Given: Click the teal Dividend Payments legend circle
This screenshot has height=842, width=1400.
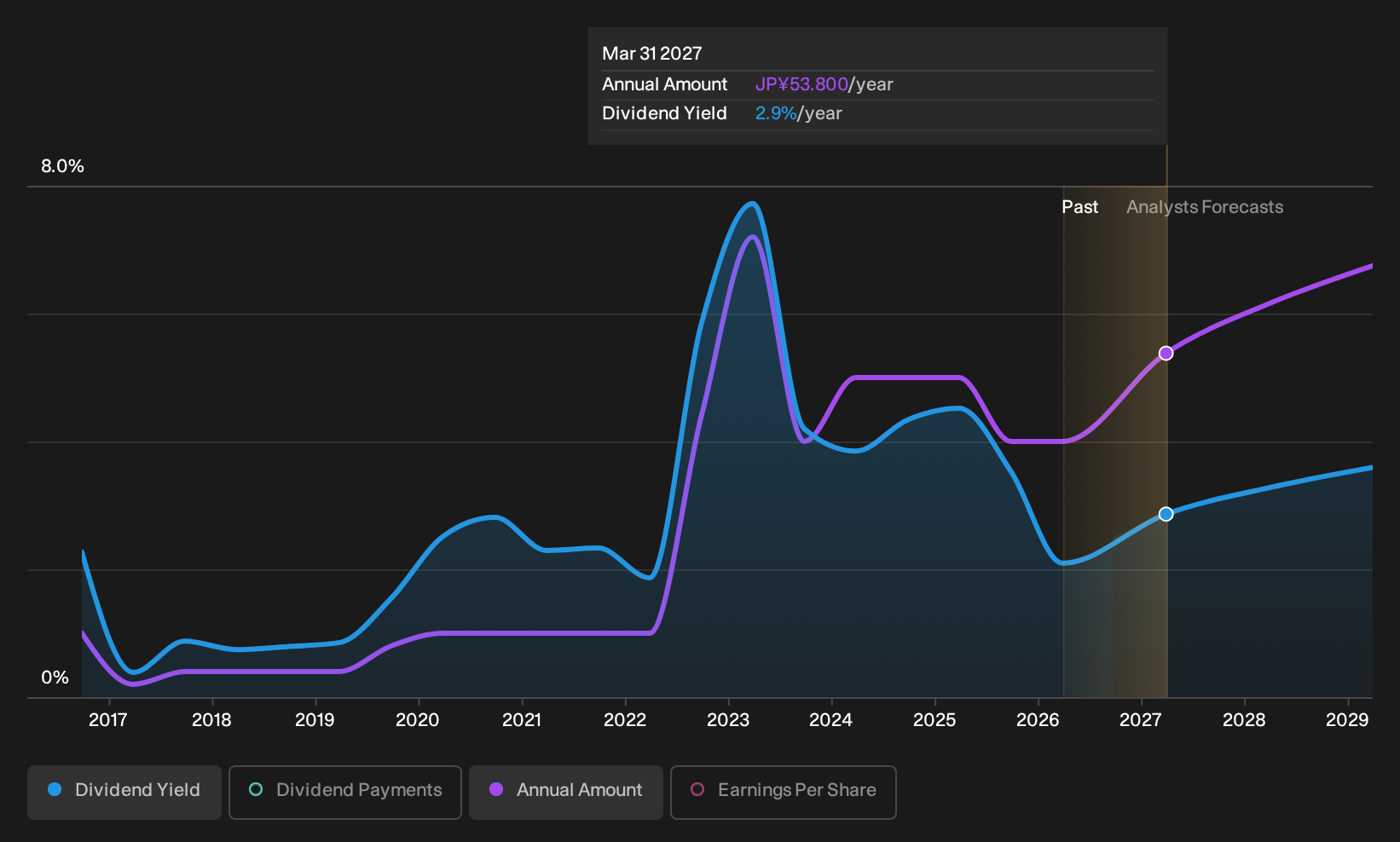Looking at the screenshot, I should pos(256,790).
